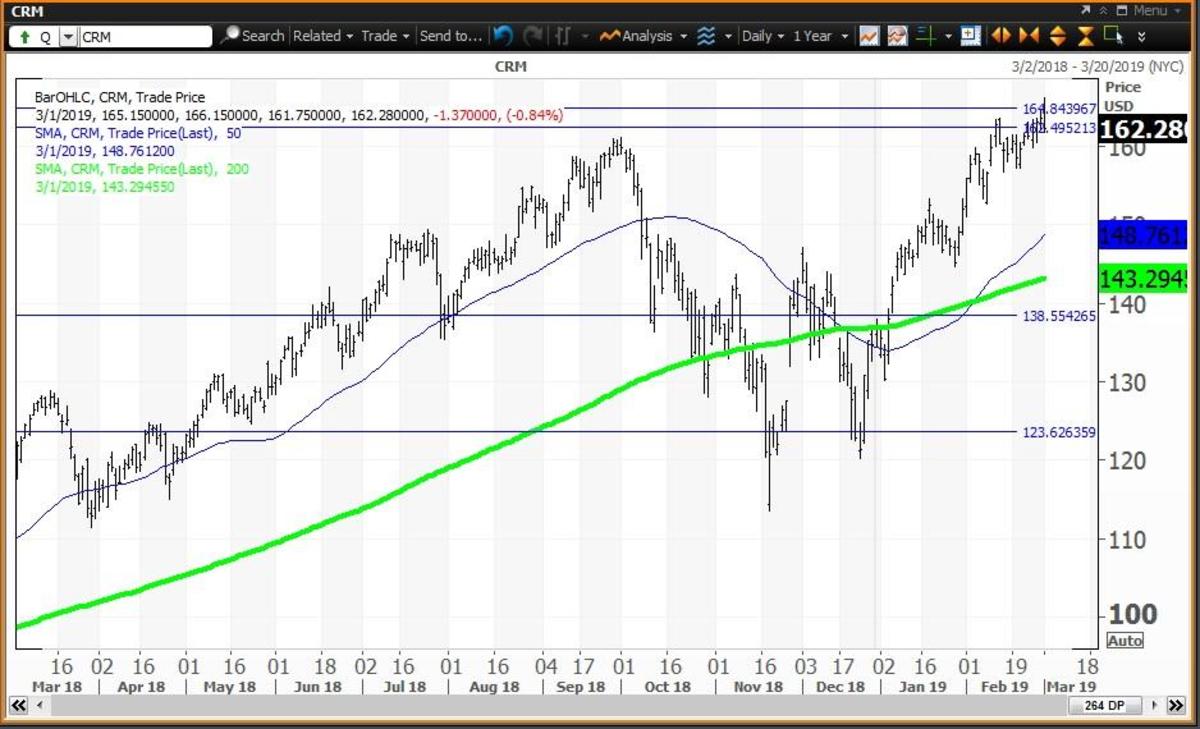Click the BarOHLC, CRM, Trade Price legend
This screenshot has height=729, width=1200.
point(120,98)
